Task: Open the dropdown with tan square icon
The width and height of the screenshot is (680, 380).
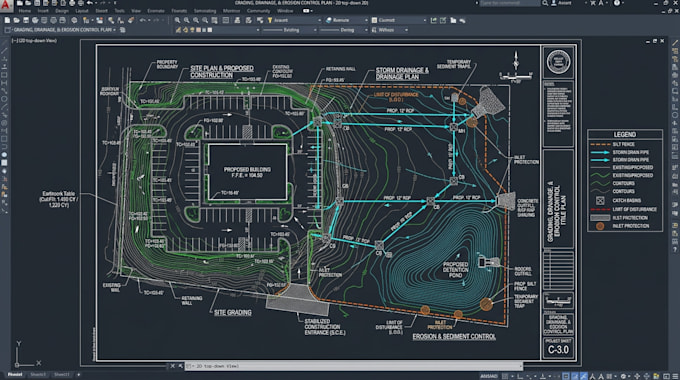Action: tap(399, 20)
